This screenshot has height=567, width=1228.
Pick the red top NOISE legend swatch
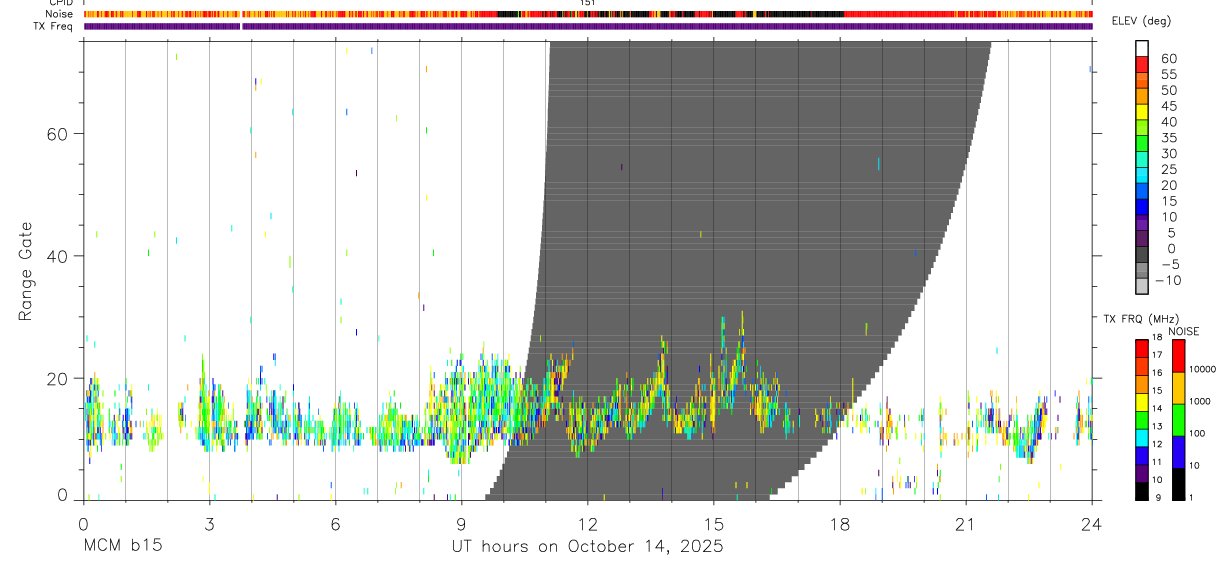tap(1178, 356)
